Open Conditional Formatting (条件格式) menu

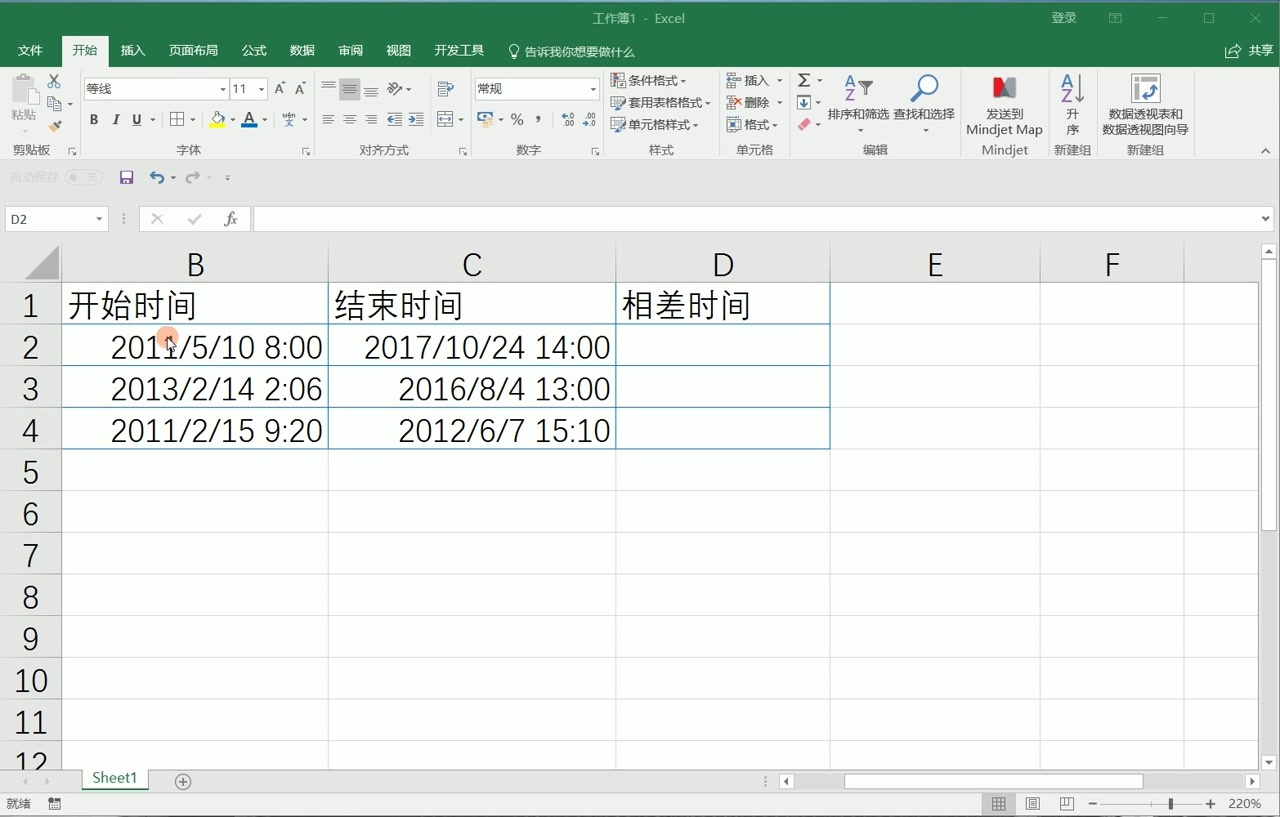[x=649, y=80]
